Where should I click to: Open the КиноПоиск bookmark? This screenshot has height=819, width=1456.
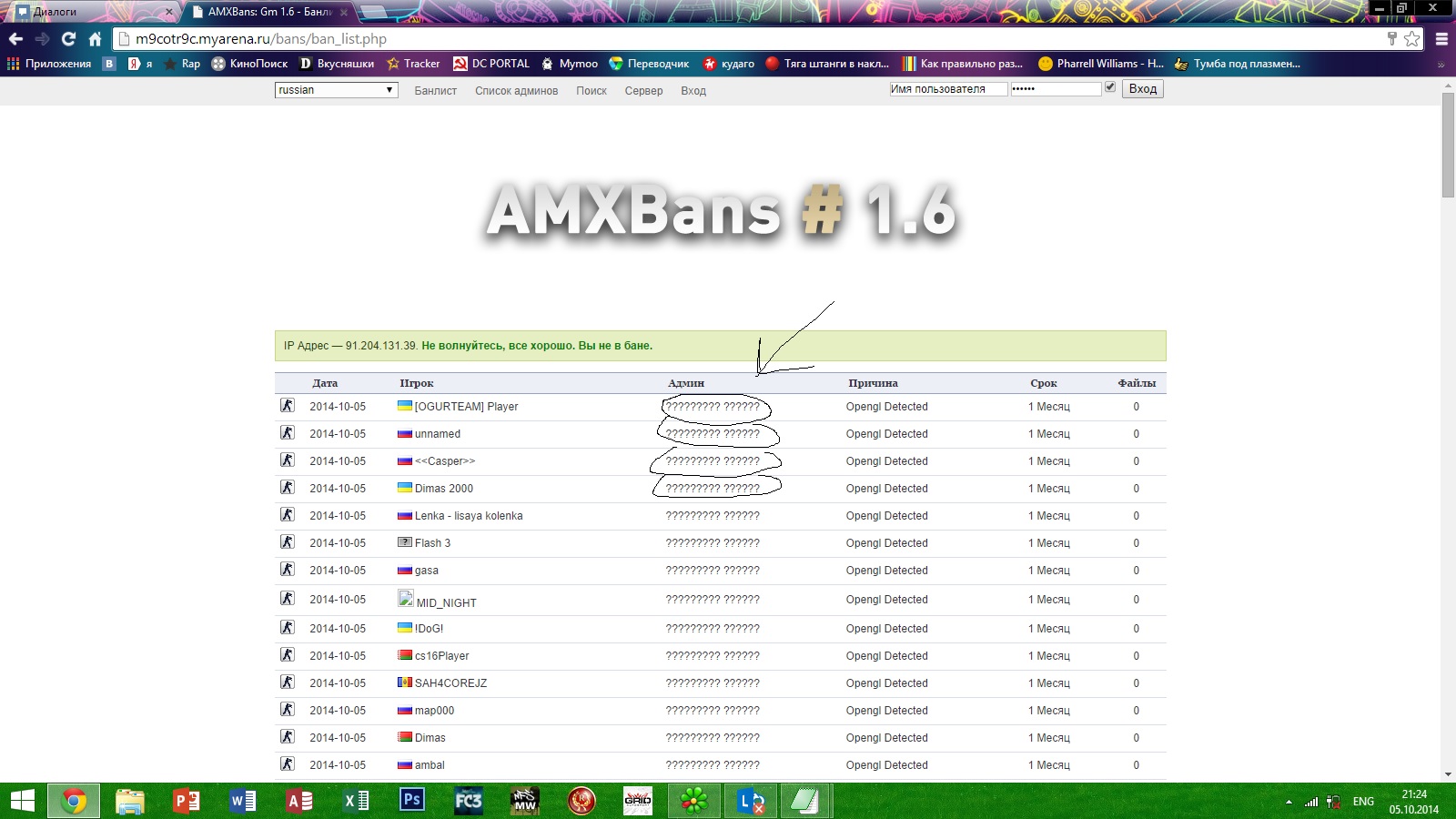coord(249,64)
